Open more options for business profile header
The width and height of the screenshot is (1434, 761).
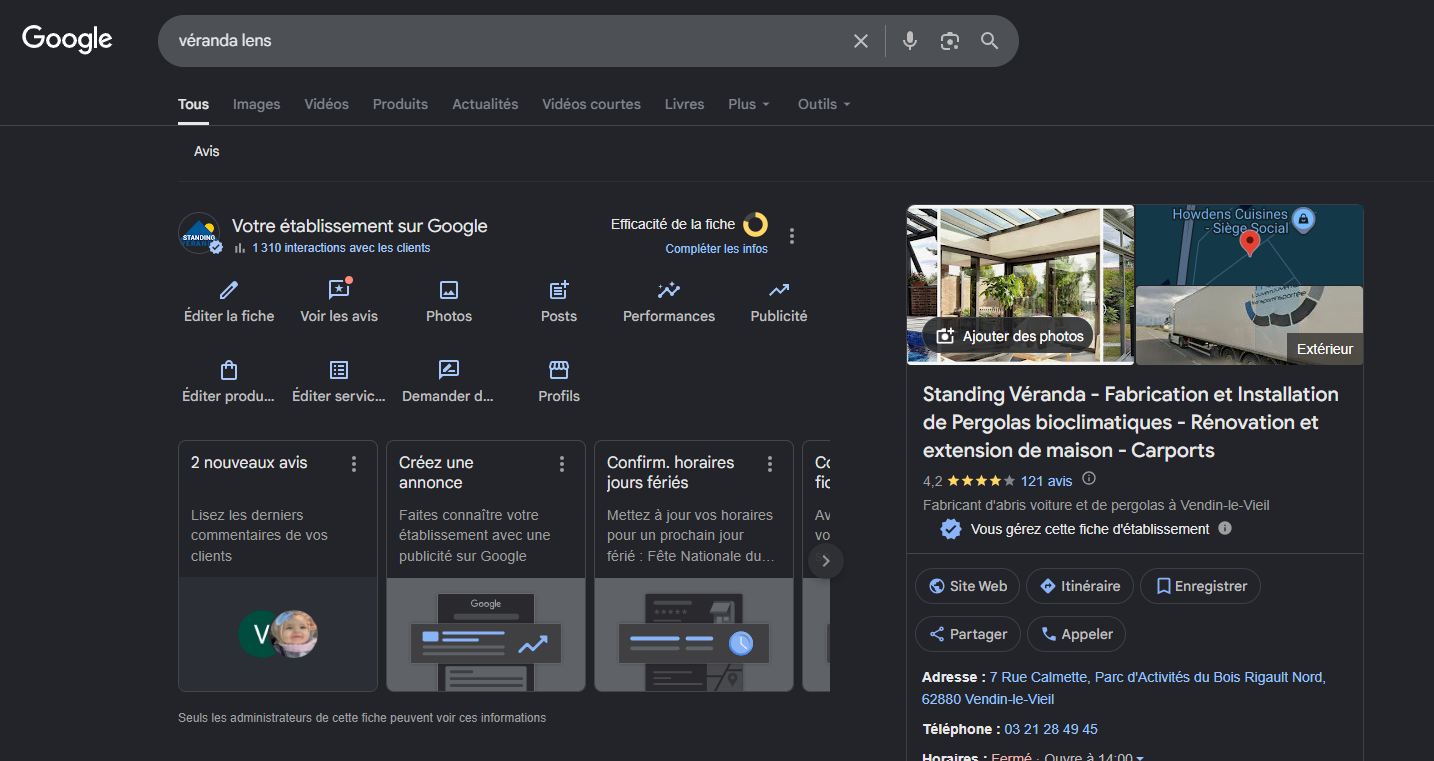coord(792,236)
